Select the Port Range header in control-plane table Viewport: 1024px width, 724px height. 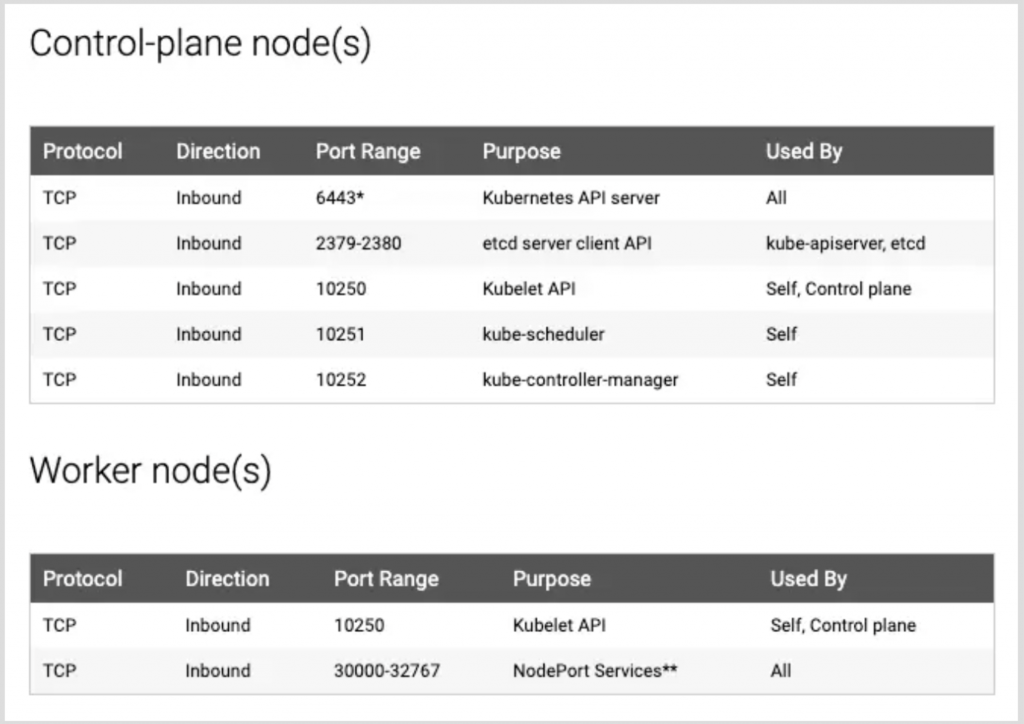(x=368, y=151)
